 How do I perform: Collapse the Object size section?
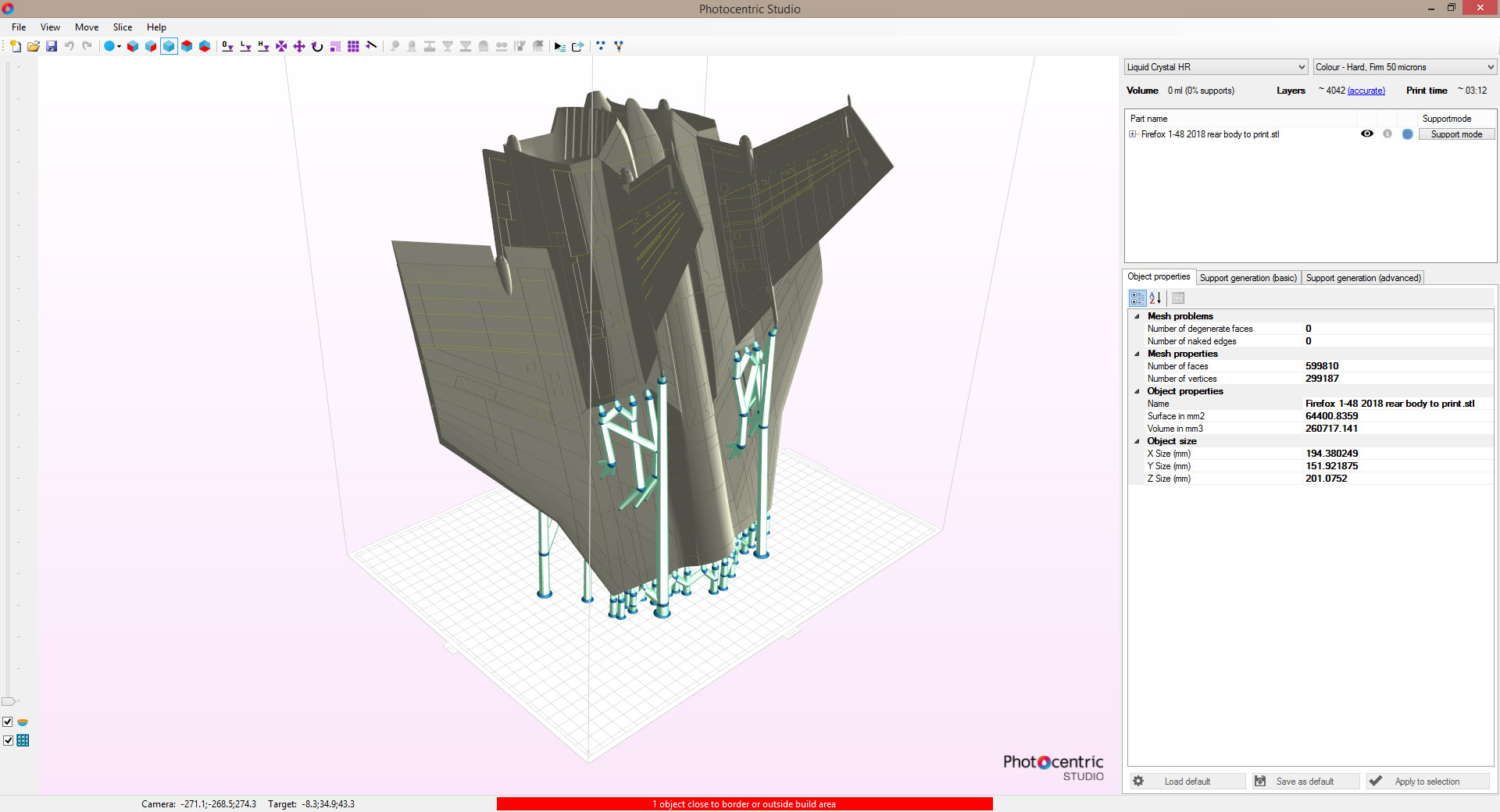pyautogui.click(x=1137, y=441)
